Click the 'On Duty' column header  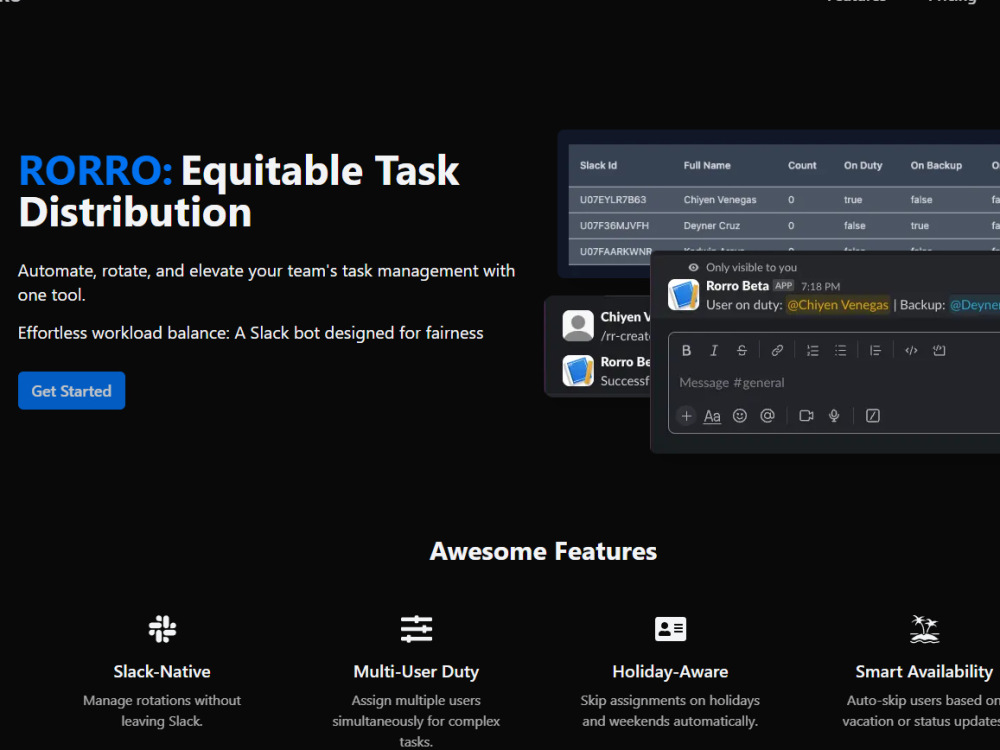[x=863, y=165]
